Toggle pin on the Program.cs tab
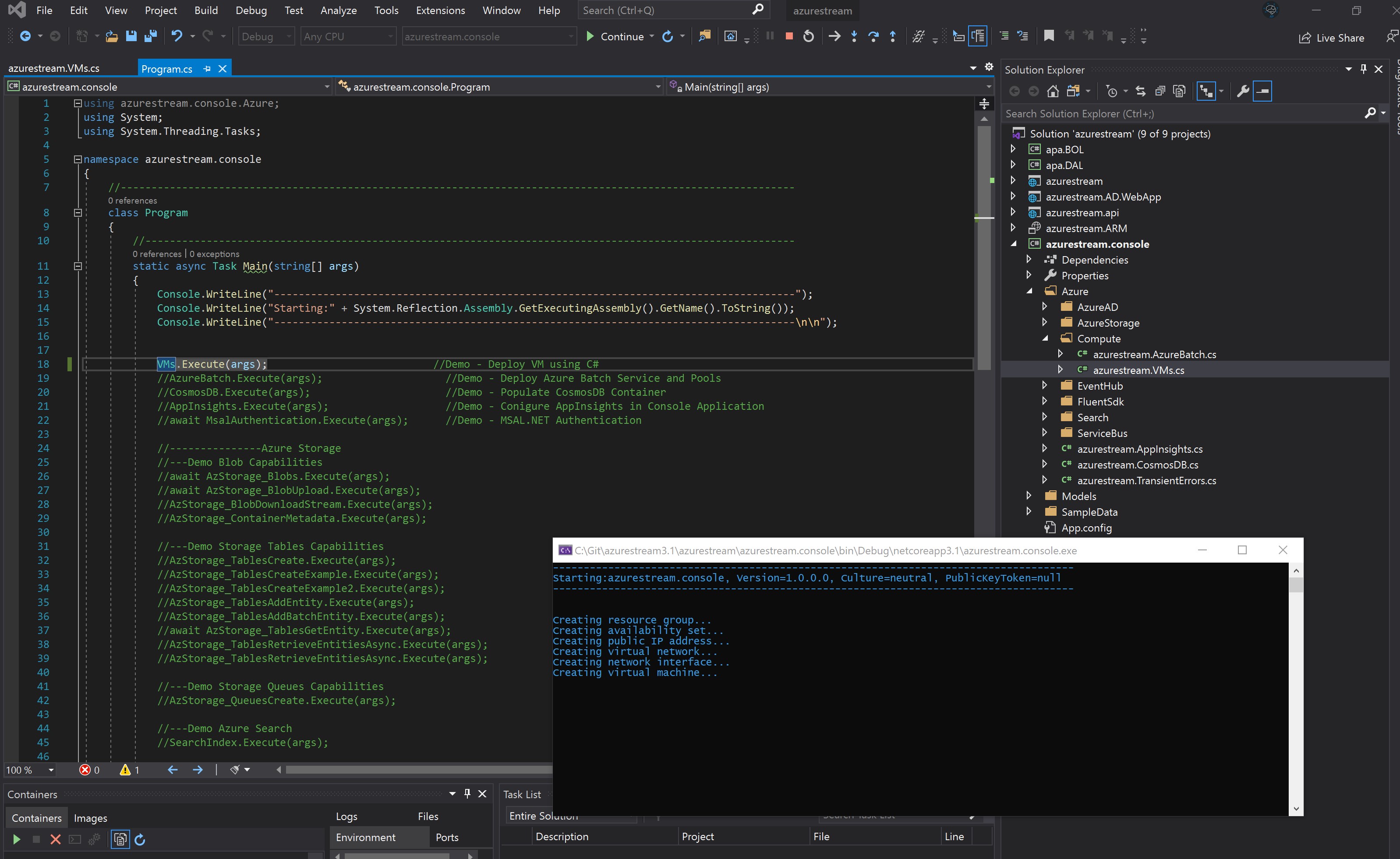Image resolution: width=1400 pixels, height=859 pixels. [x=207, y=69]
